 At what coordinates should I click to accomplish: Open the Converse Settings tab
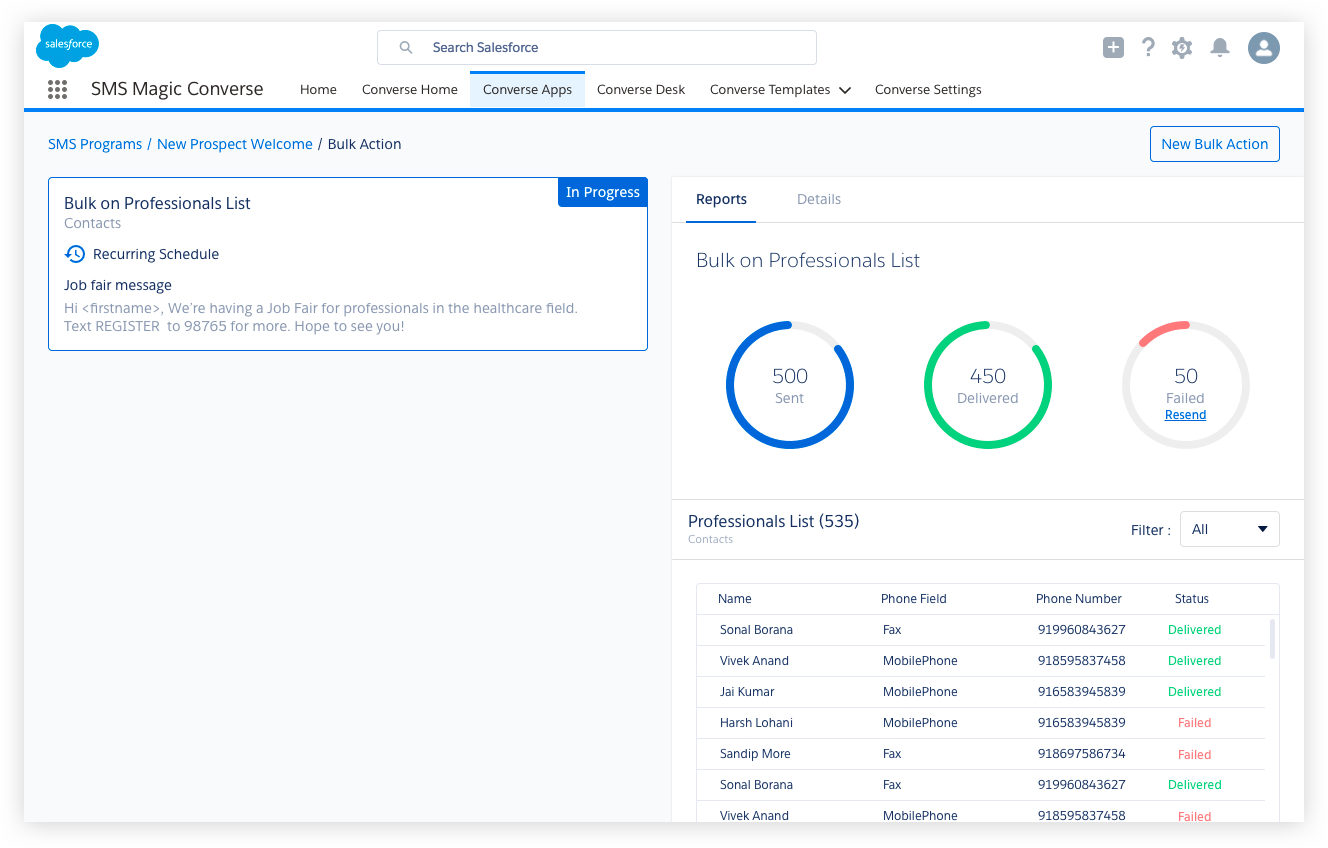pyautogui.click(x=928, y=89)
